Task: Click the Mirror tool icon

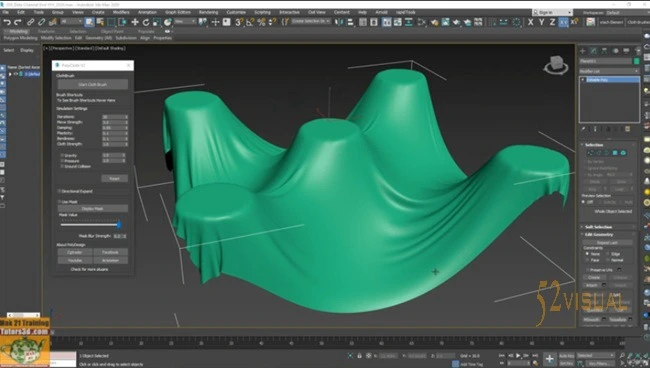Action: (x=339, y=22)
